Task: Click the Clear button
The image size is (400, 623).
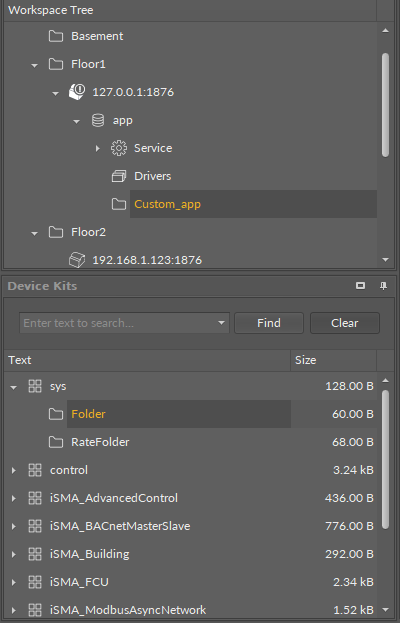Action: [x=345, y=323]
